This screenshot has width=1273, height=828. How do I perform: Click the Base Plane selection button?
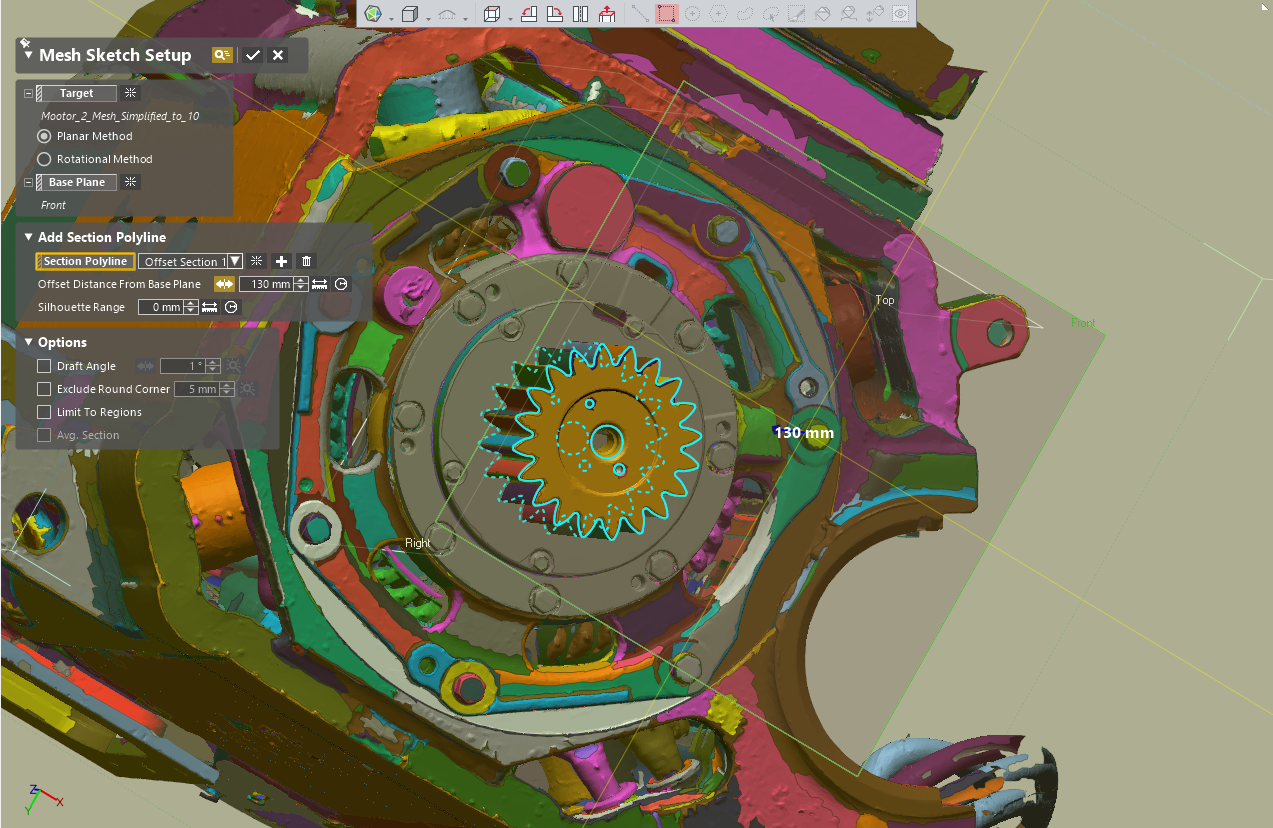77,182
